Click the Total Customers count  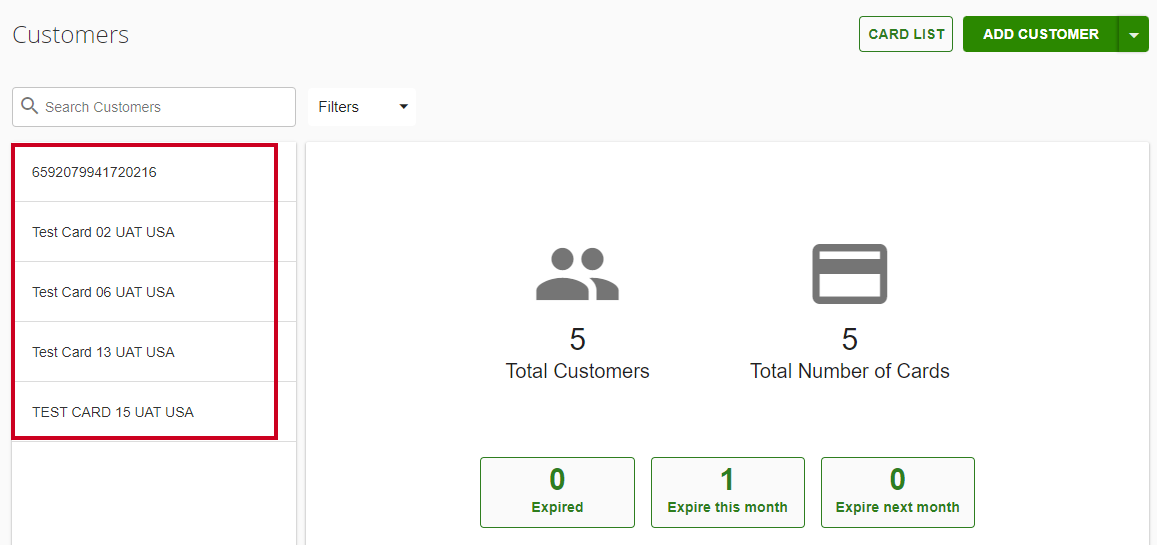coord(577,339)
